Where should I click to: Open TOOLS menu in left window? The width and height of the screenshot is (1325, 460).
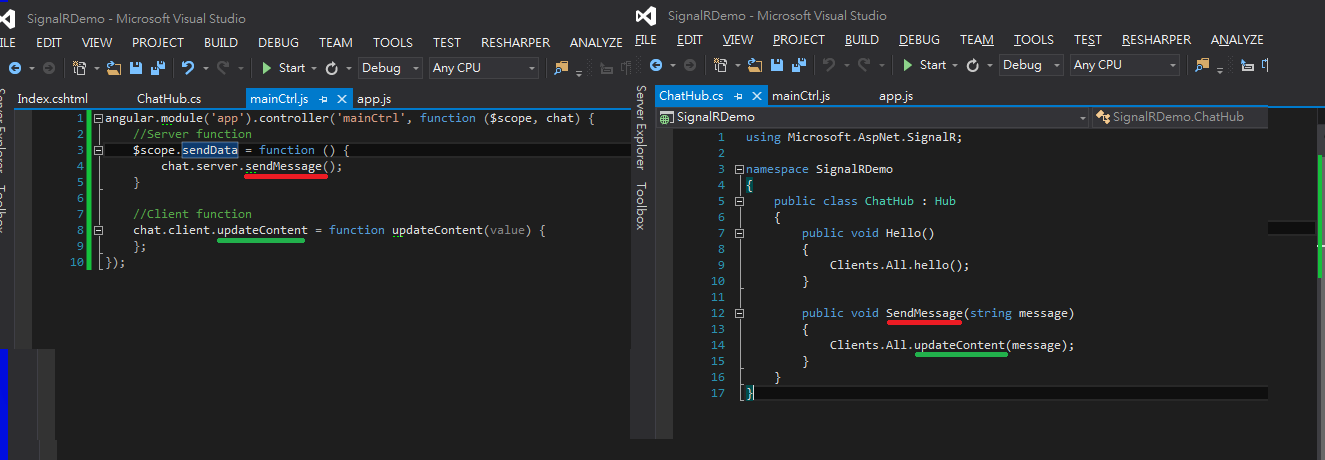coord(393,43)
